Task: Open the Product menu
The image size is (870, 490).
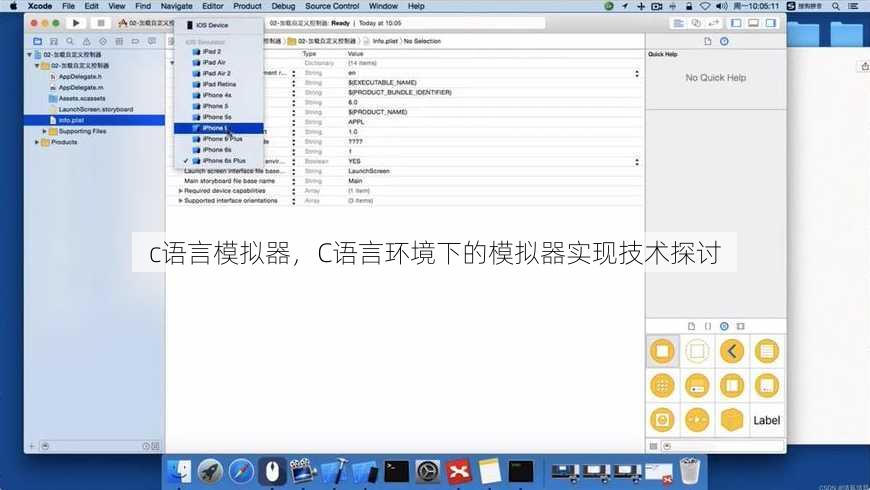Action: [x=247, y=6]
